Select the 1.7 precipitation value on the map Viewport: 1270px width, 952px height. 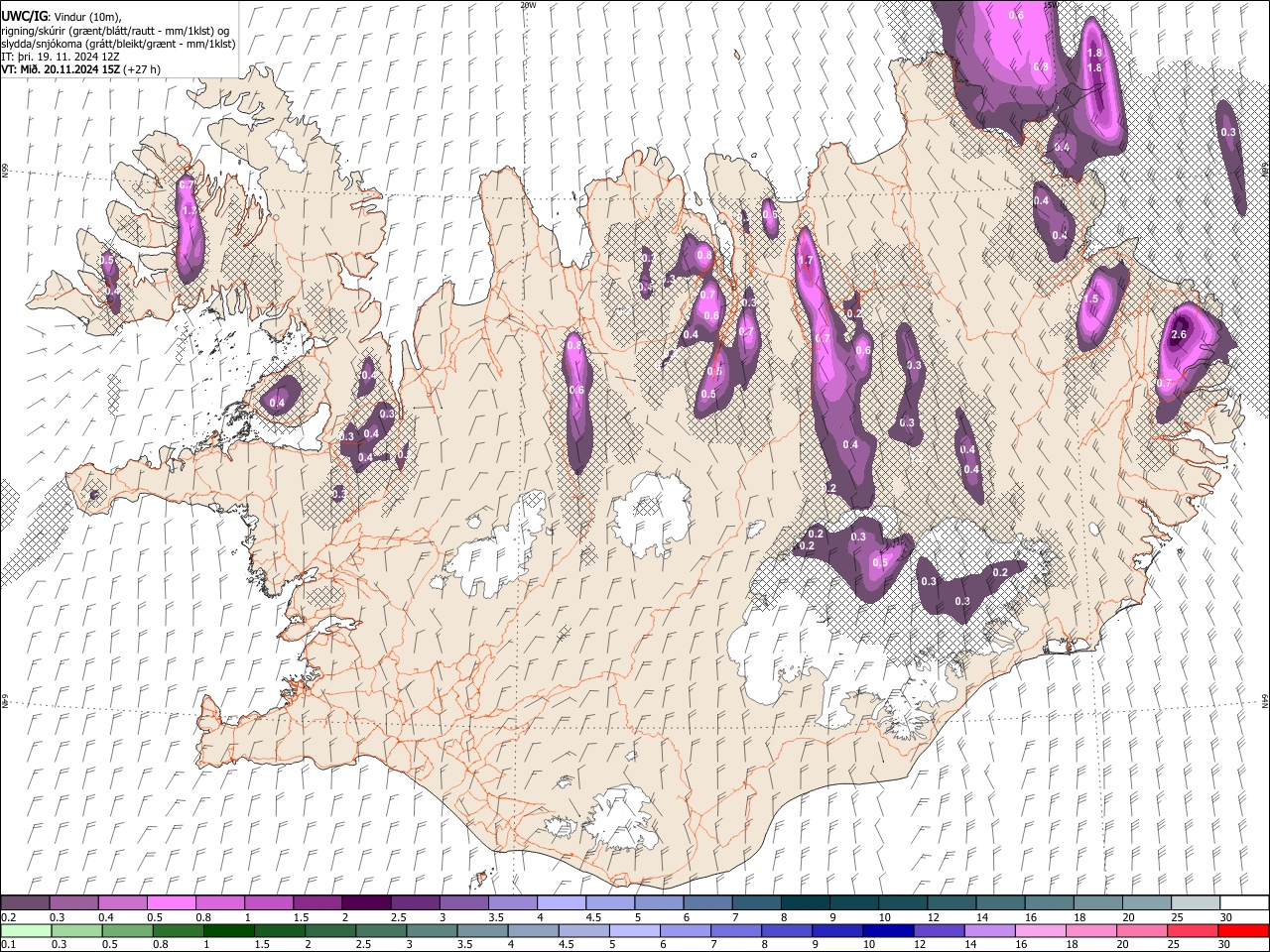(x=806, y=261)
